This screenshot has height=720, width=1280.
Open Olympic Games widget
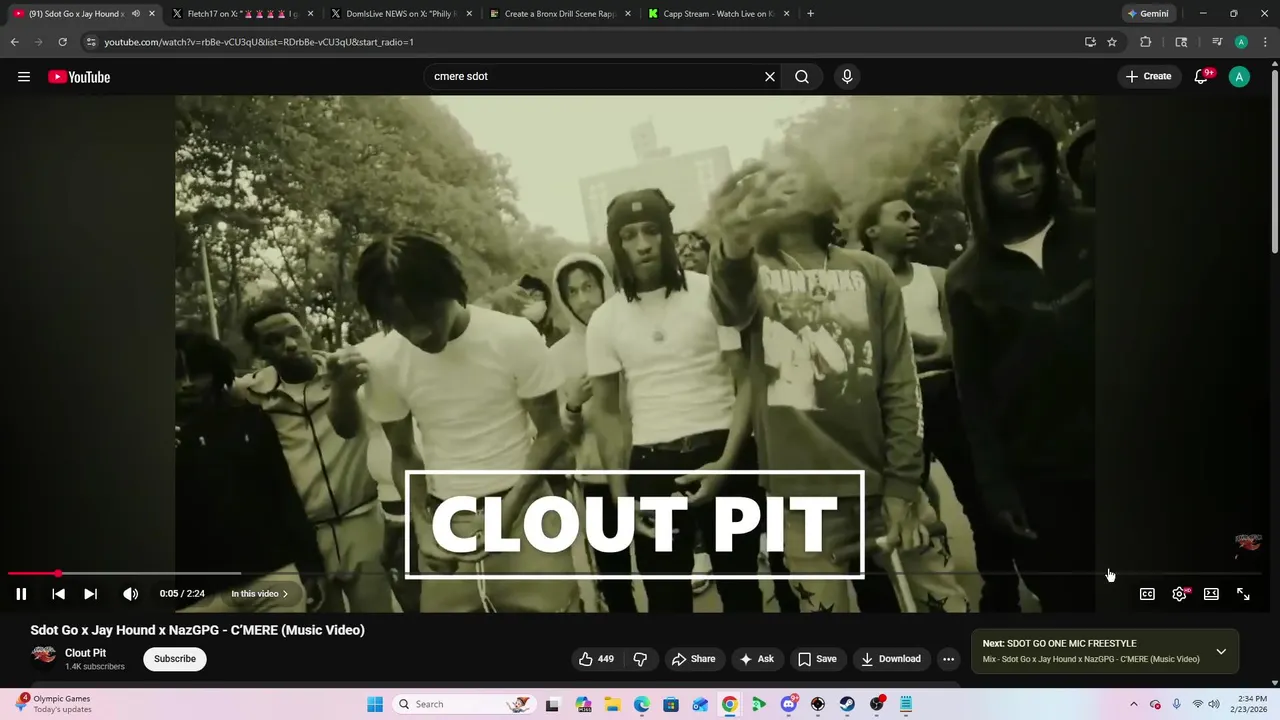[x=52, y=704]
